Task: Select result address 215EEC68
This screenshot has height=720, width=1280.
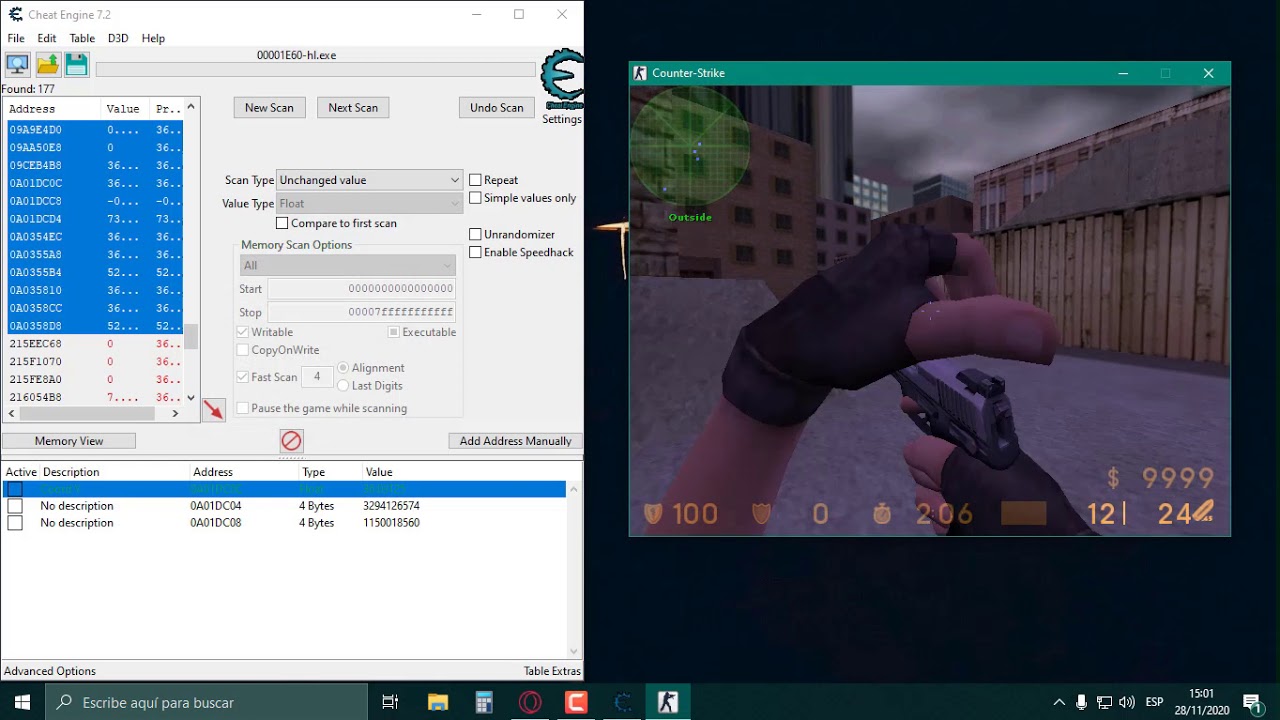Action: 36,344
